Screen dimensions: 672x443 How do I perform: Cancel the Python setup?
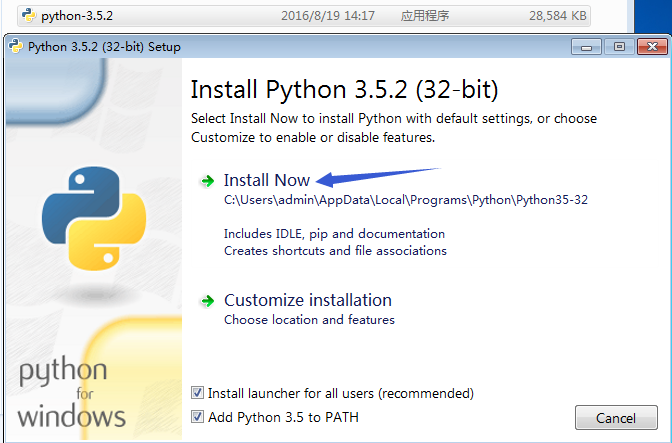616,418
